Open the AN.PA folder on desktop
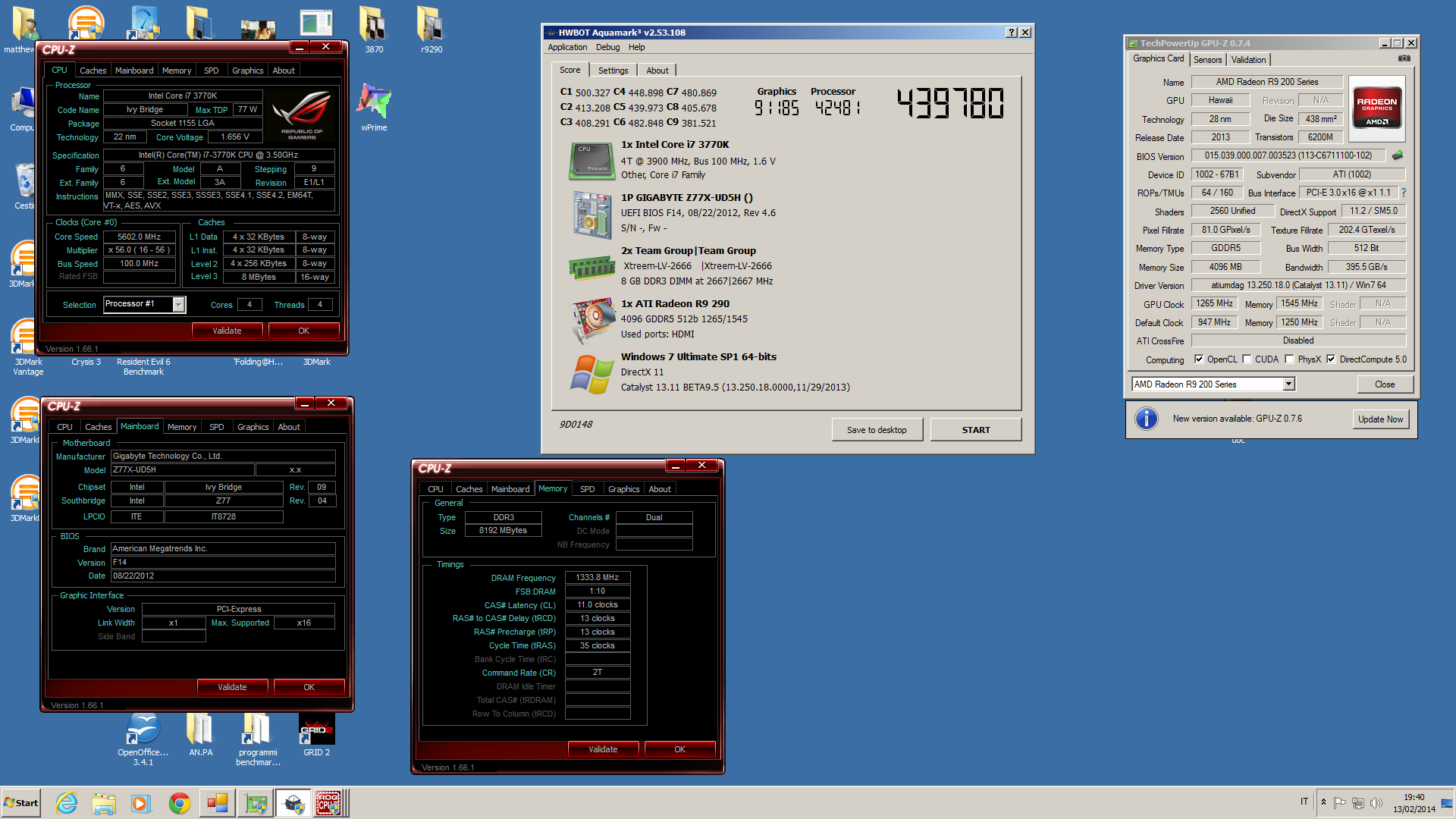 pos(200,735)
